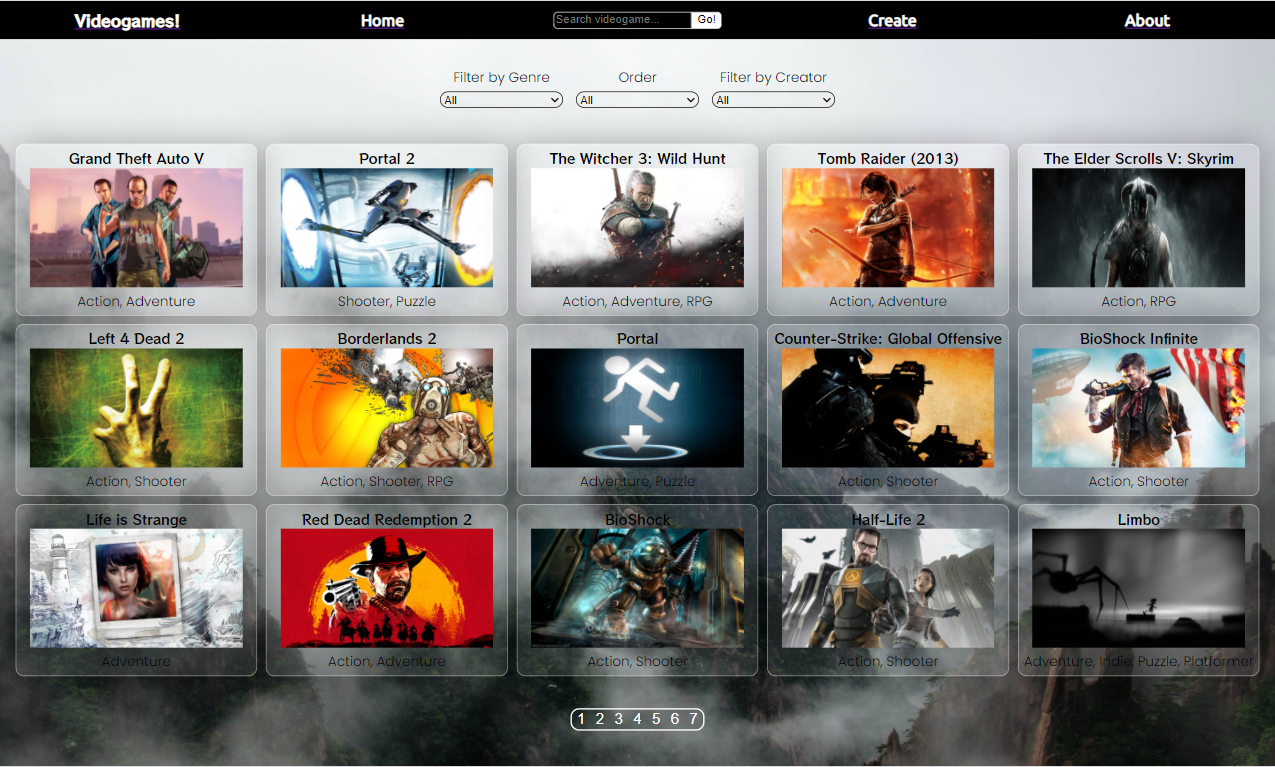The image size is (1275, 767).
Task: Open the Red Dead Redemption 2 cover image
Action: click(x=387, y=588)
